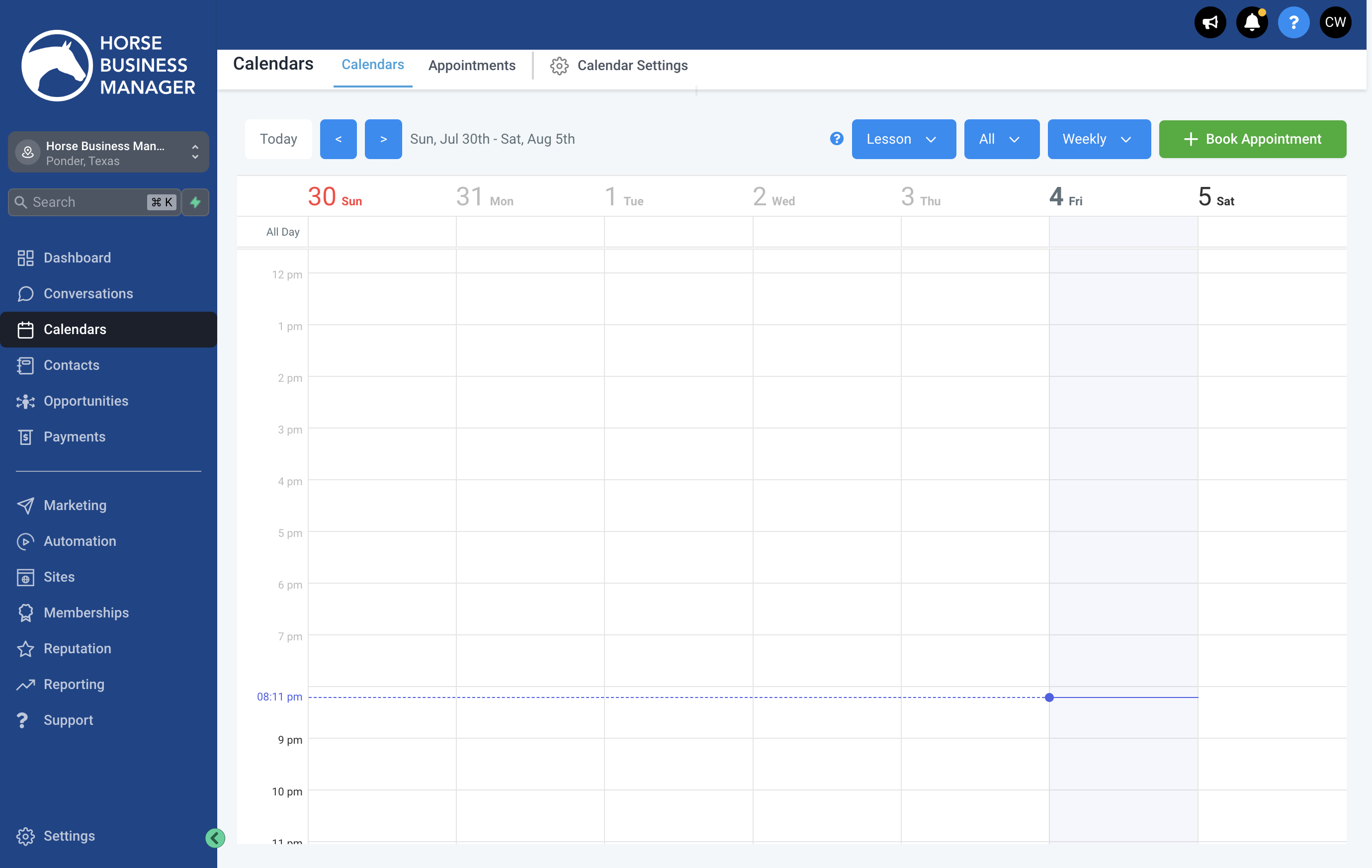Open Dashboard from the sidebar
Viewport: 1372px width, 868px height.
pyautogui.click(x=108, y=258)
